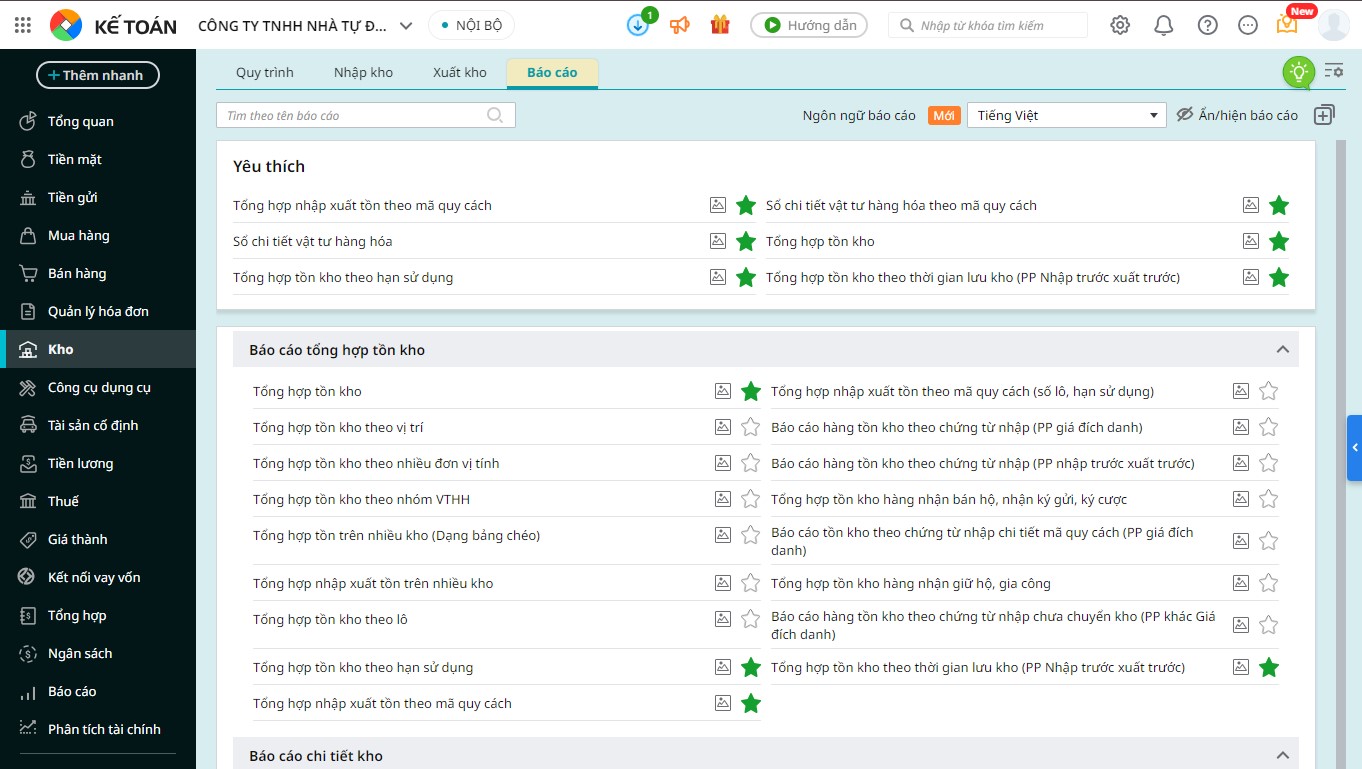Click the orange gift box icon
This screenshot has width=1362, height=769.
pyautogui.click(x=720, y=25)
